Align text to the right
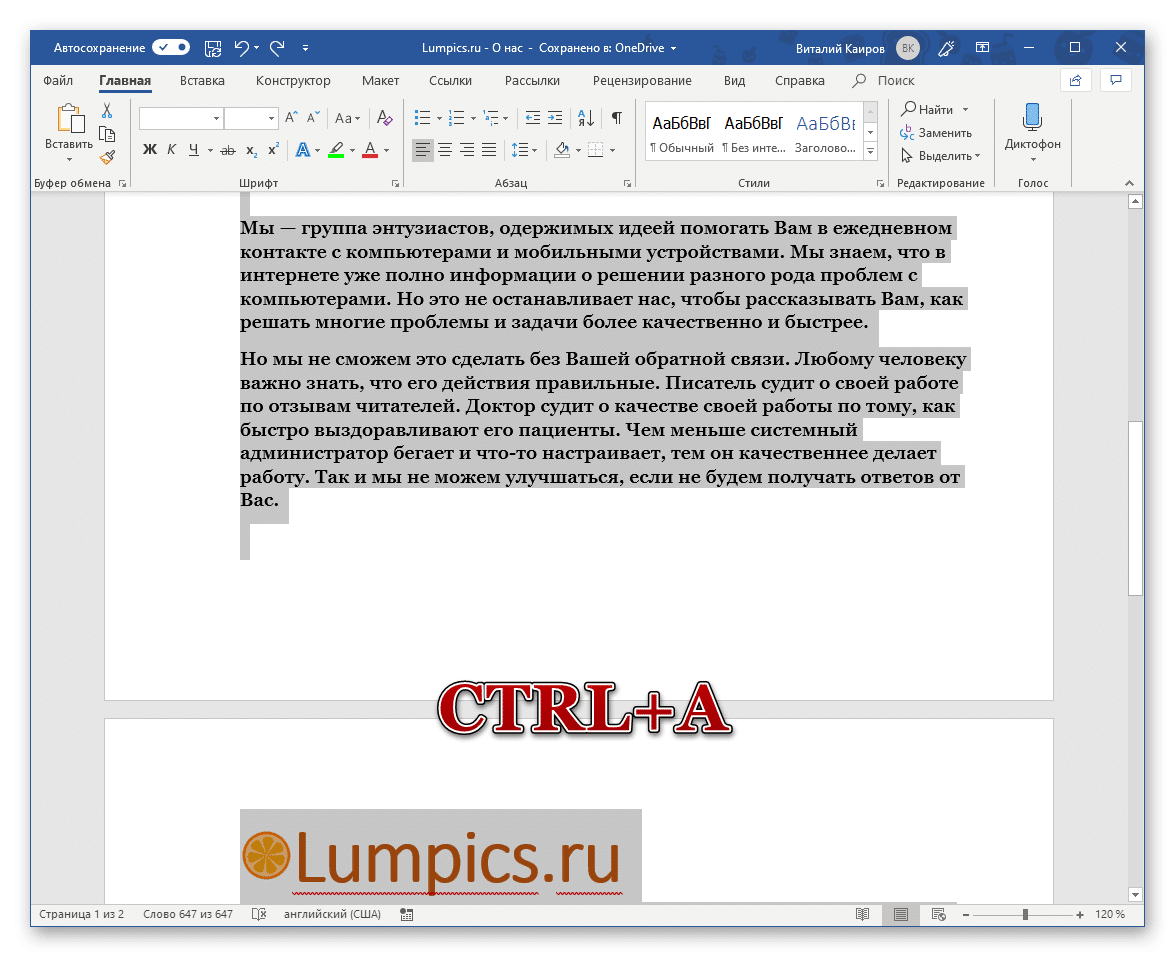Image resolution: width=1175 pixels, height=957 pixels. (467, 150)
